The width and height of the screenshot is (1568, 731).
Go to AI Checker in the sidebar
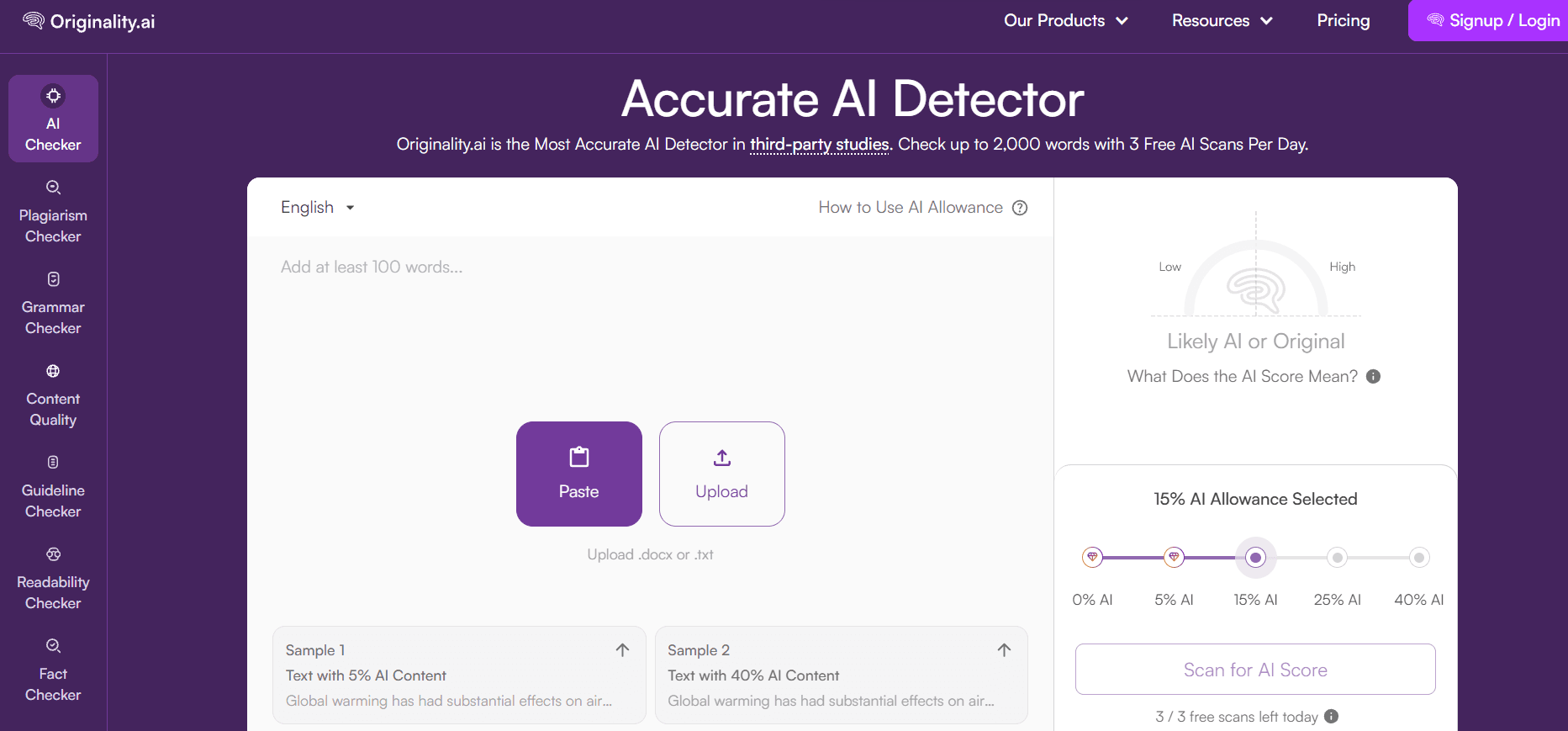click(x=53, y=119)
